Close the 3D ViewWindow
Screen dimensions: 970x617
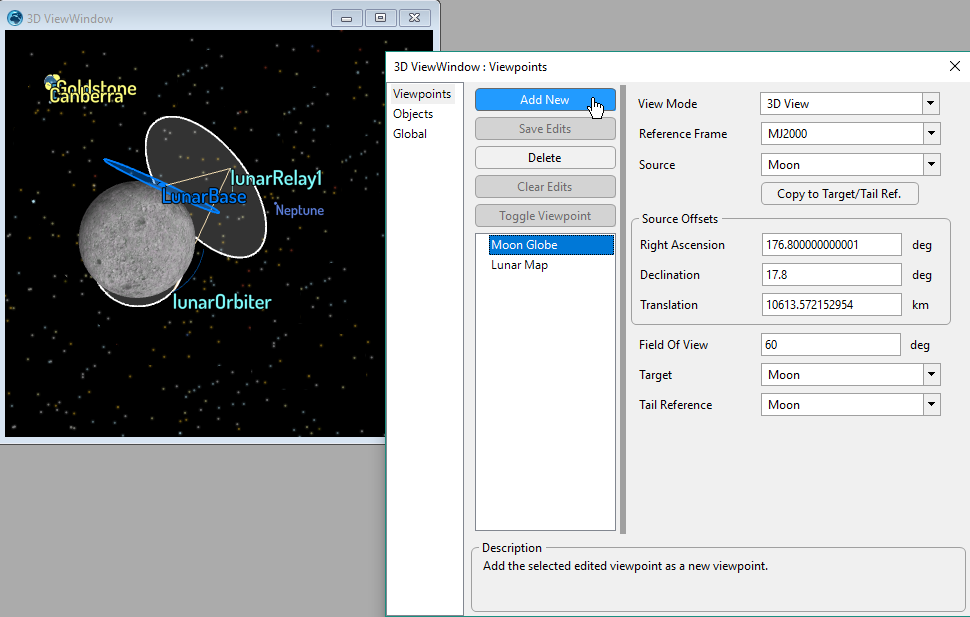(414, 18)
